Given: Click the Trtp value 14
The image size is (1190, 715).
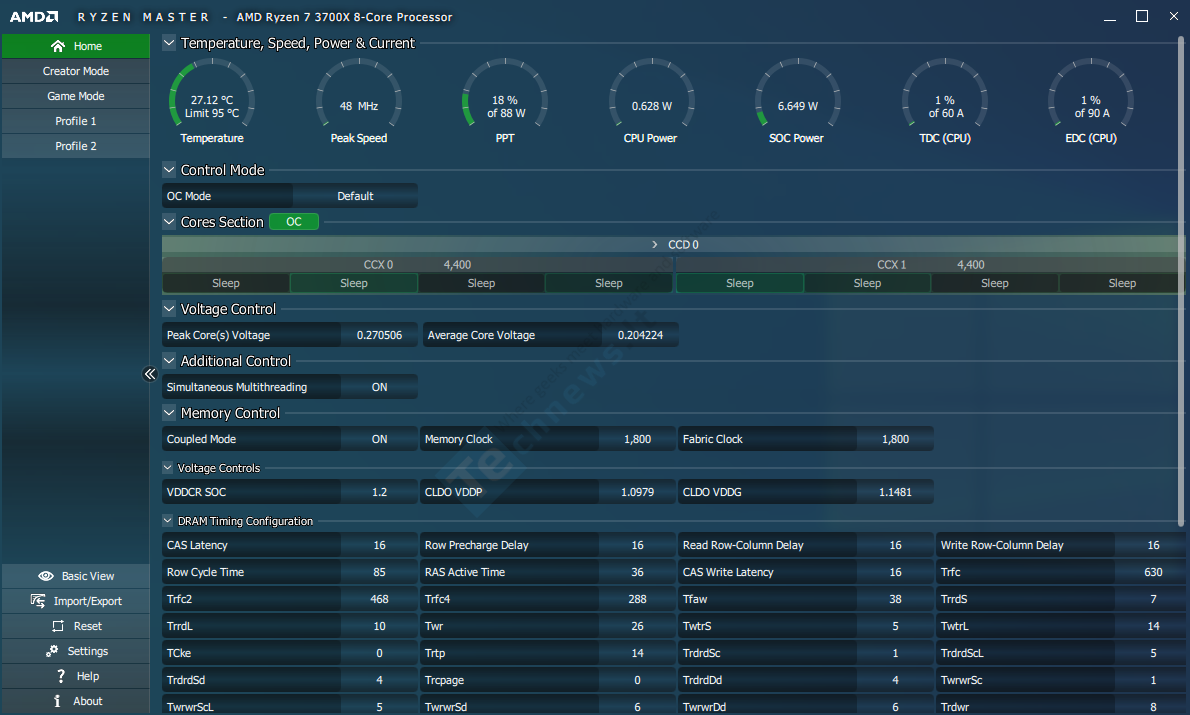Looking at the screenshot, I should click(x=638, y=654).
